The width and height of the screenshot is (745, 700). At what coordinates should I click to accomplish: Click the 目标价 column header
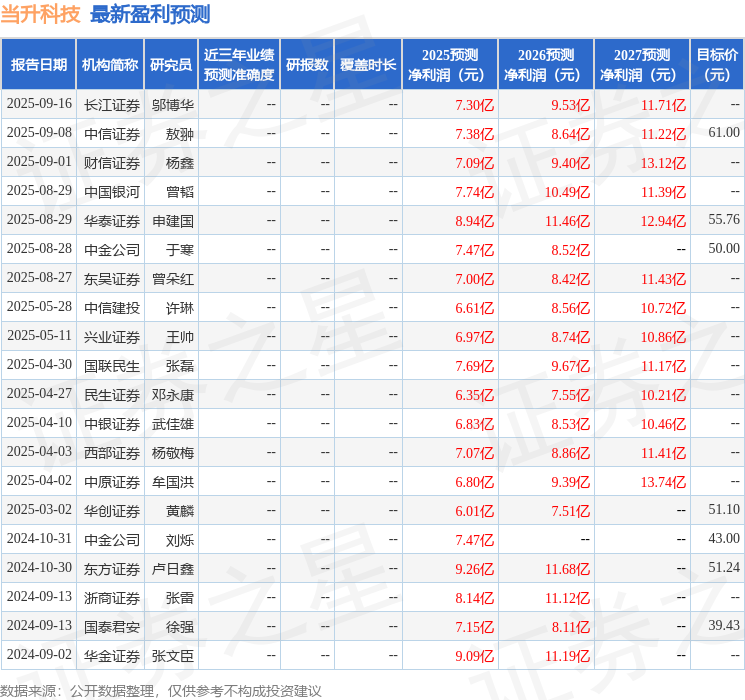click(x=716, y=64)
